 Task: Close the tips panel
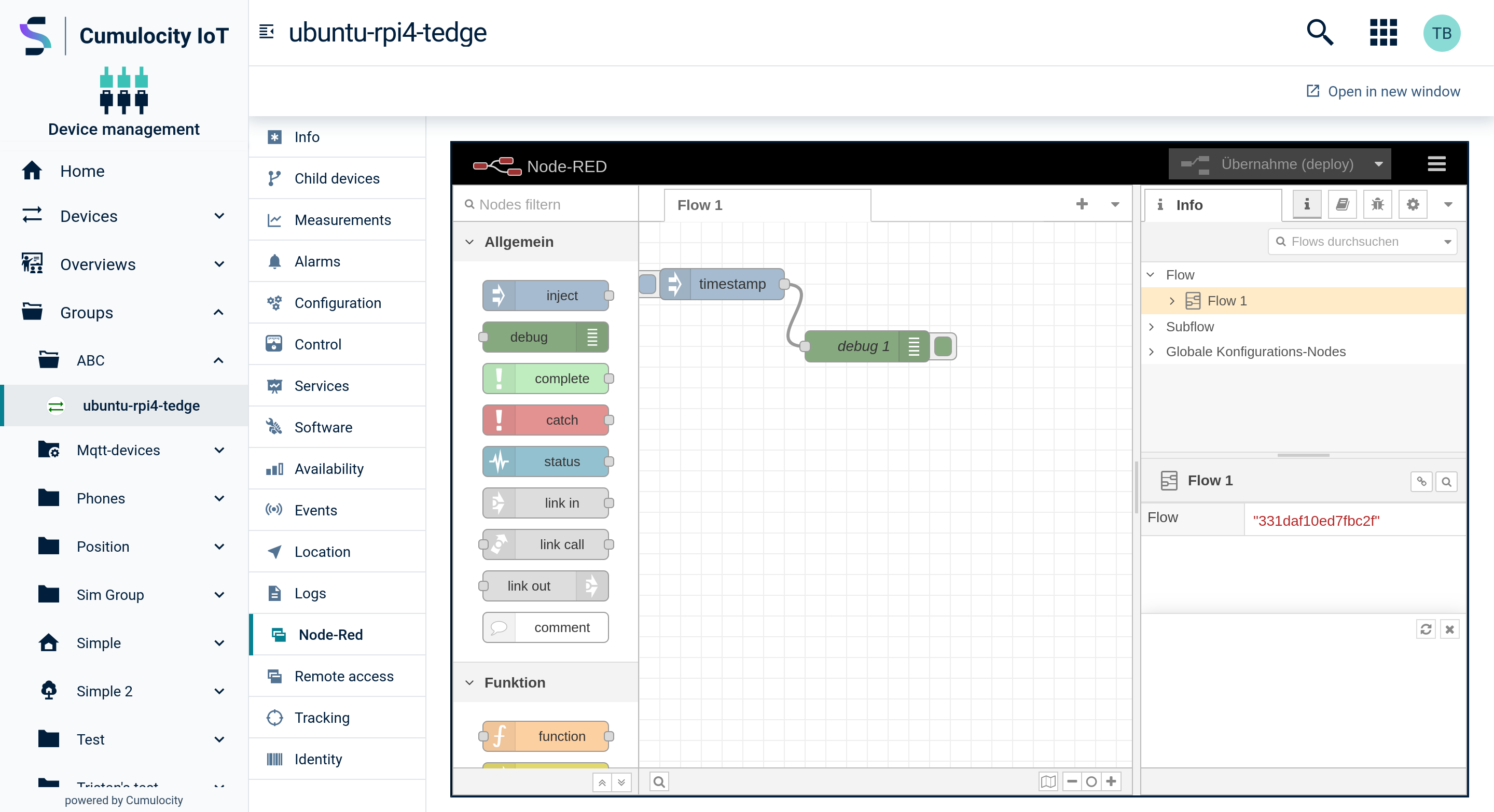coord(1449,629)
